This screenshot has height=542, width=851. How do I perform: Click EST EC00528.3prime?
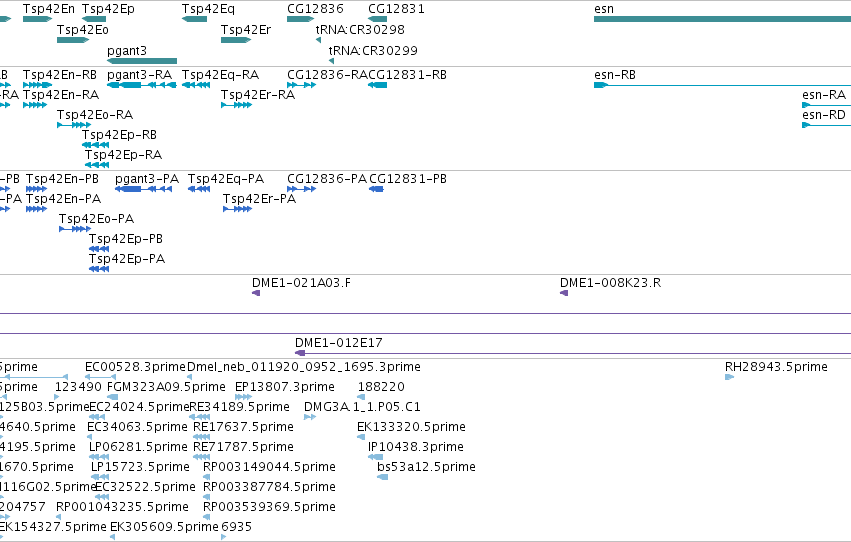(x=100, y=377)
